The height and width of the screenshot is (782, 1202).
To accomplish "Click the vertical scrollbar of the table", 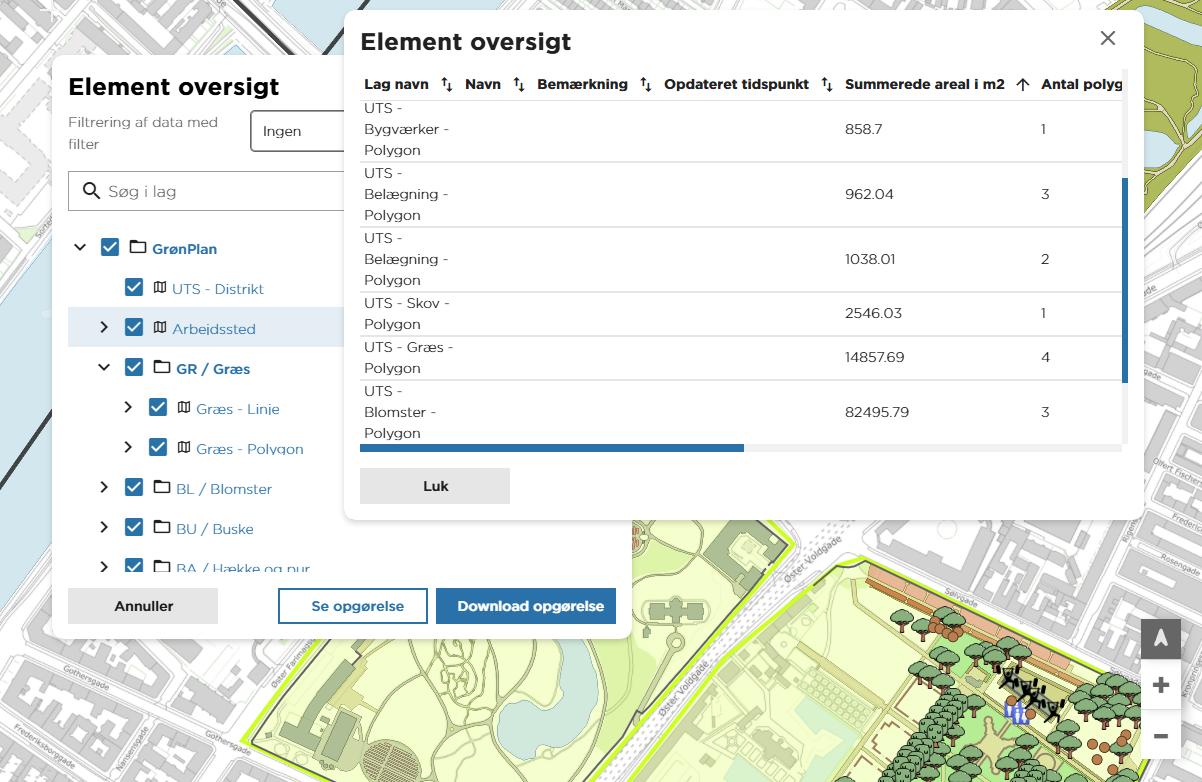I will (x=1125, y=280).
